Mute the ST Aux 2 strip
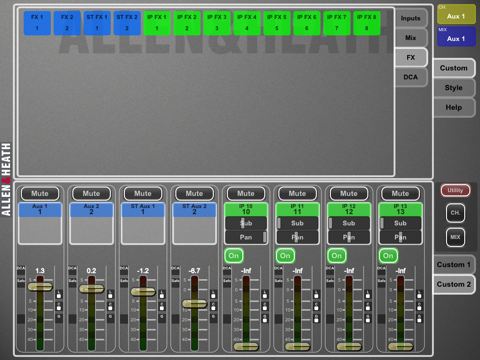Screen dimensions: 480x360 (194, 194)
